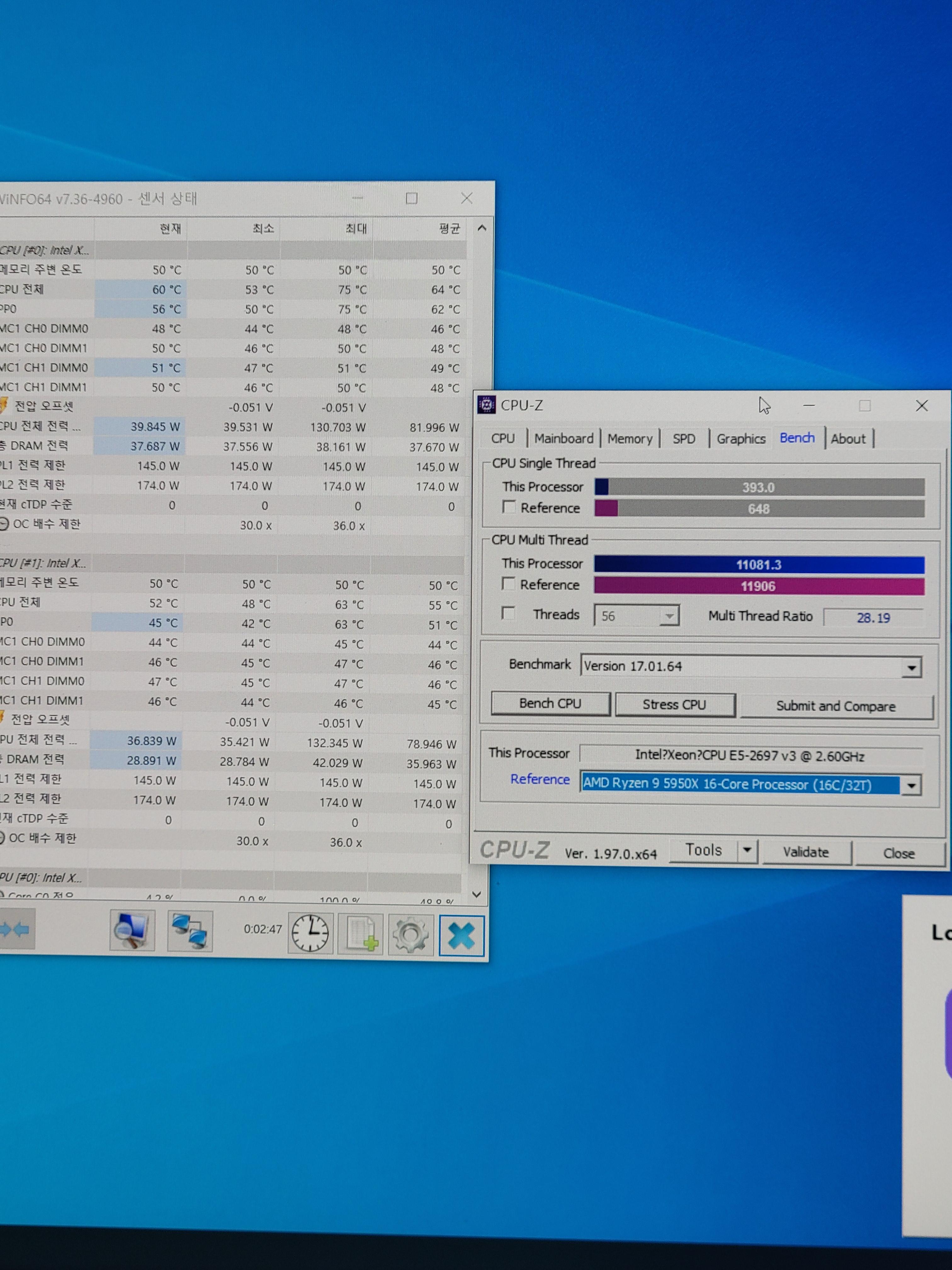Click elapsed time 0:02:47 in HWiNFO
The height and width of the screenshot is (1270, 952).
click(x=262, y=929)
